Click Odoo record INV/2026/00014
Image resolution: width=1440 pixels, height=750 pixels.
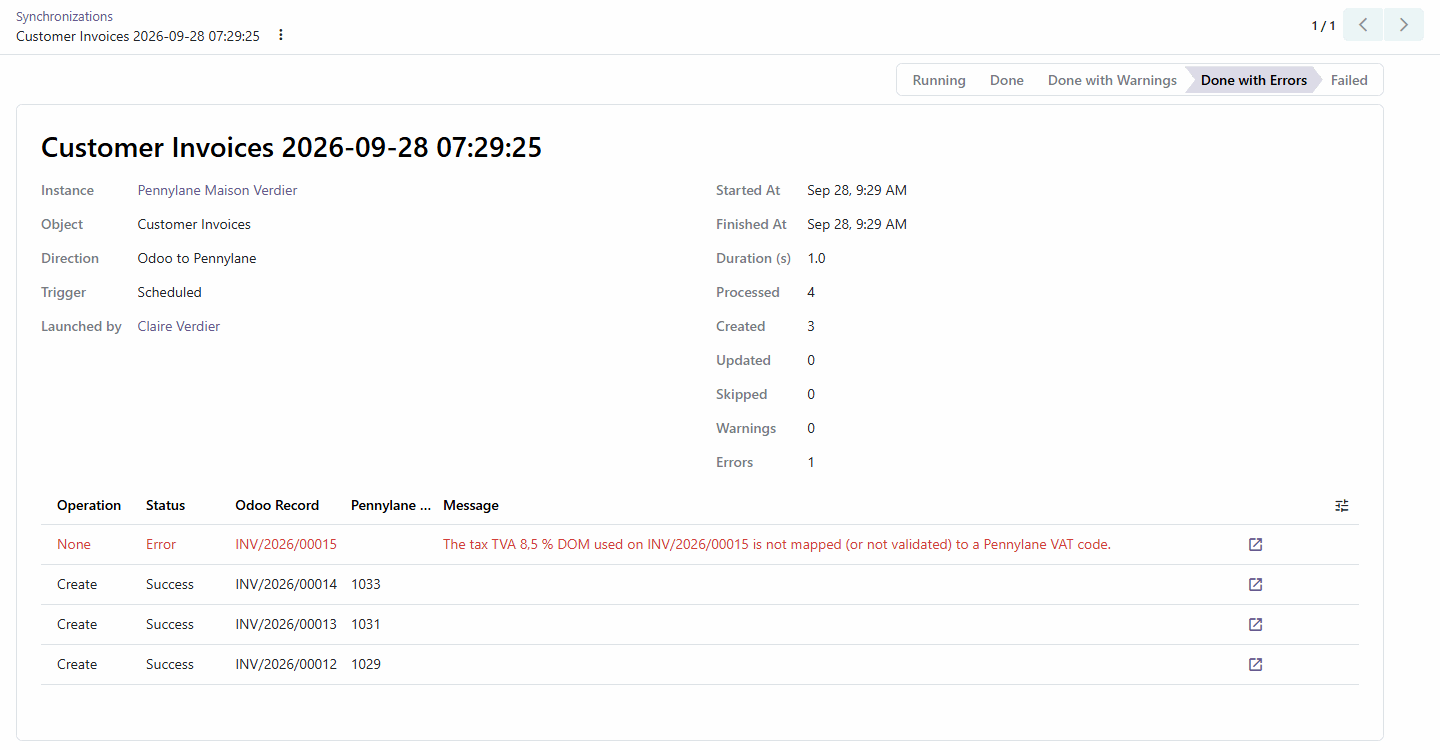(286, 584)
